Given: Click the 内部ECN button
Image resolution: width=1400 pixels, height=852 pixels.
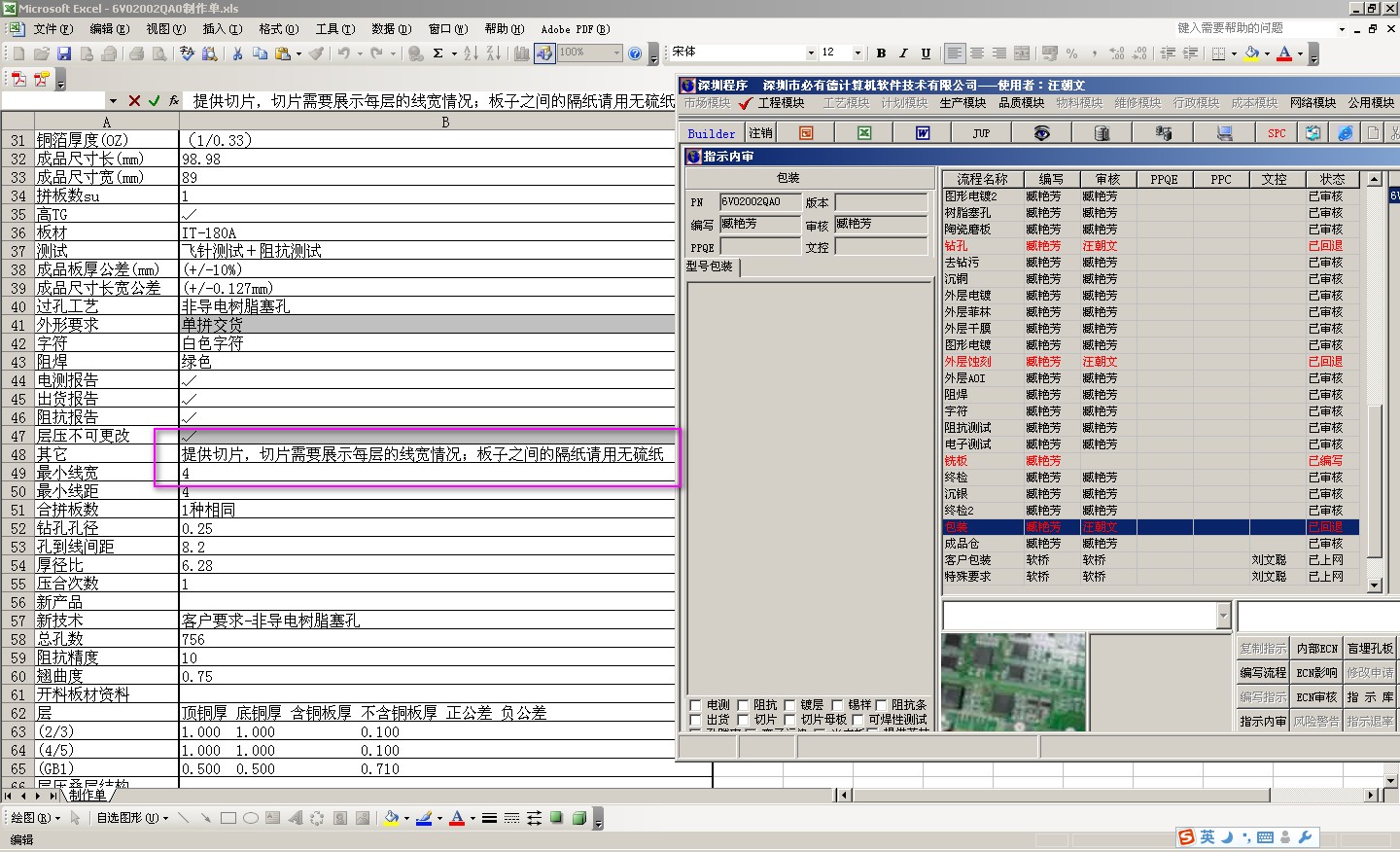Looking at the screenshot, I should [x=1316, y=649].
